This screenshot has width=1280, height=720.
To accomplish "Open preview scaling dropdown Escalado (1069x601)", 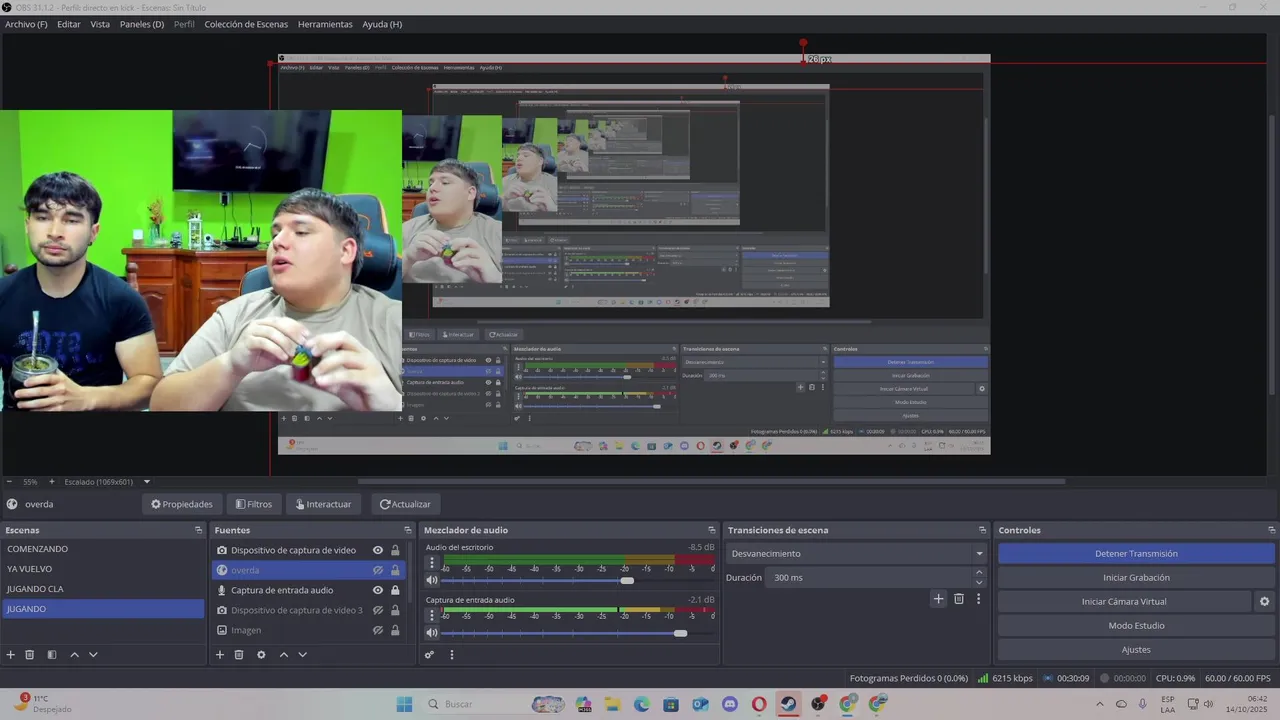I will 107,482.
